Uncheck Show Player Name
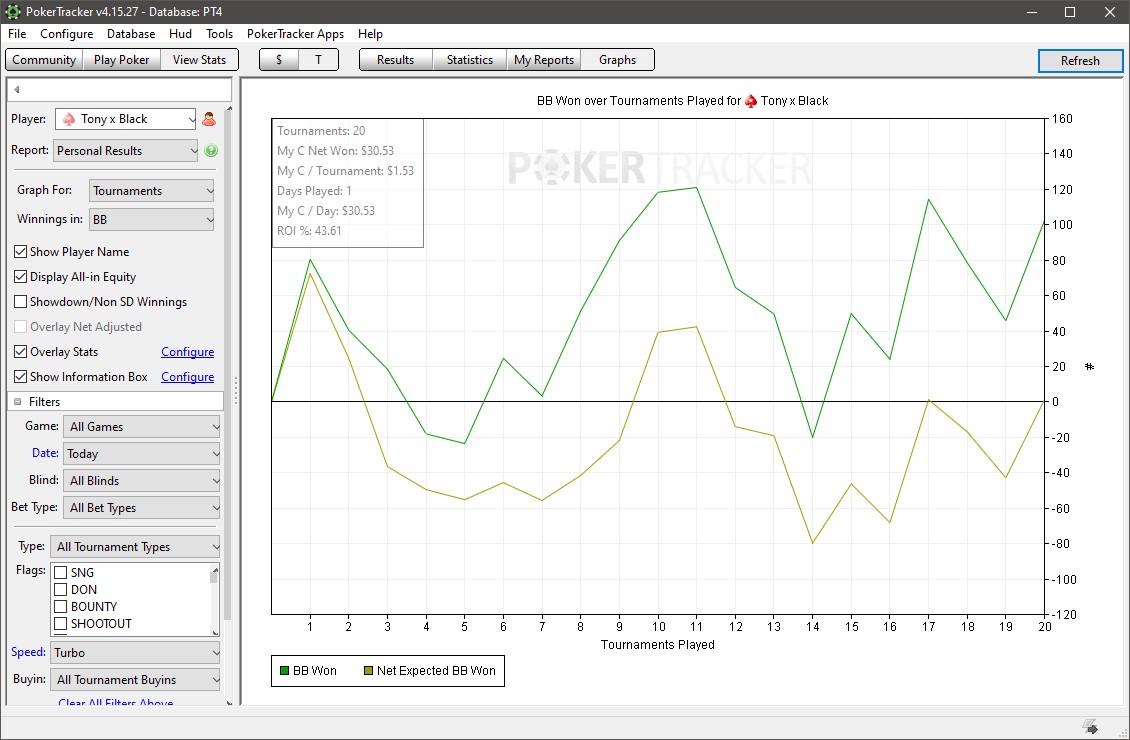The image size is (1130, 740). coord(21,252)
